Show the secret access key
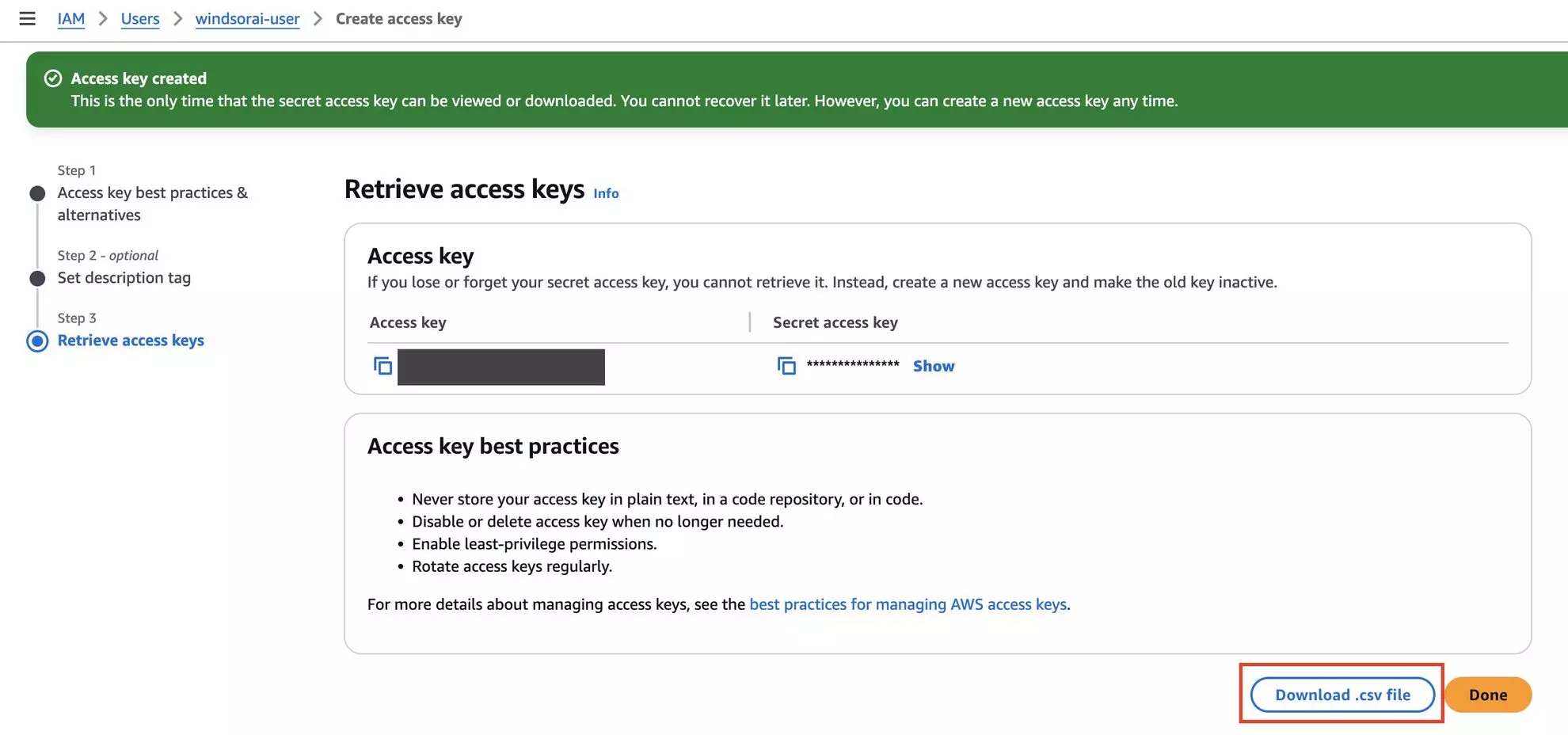Image resolution: width=1568 pixels, height=735 pixels. (x=934, y=366)
